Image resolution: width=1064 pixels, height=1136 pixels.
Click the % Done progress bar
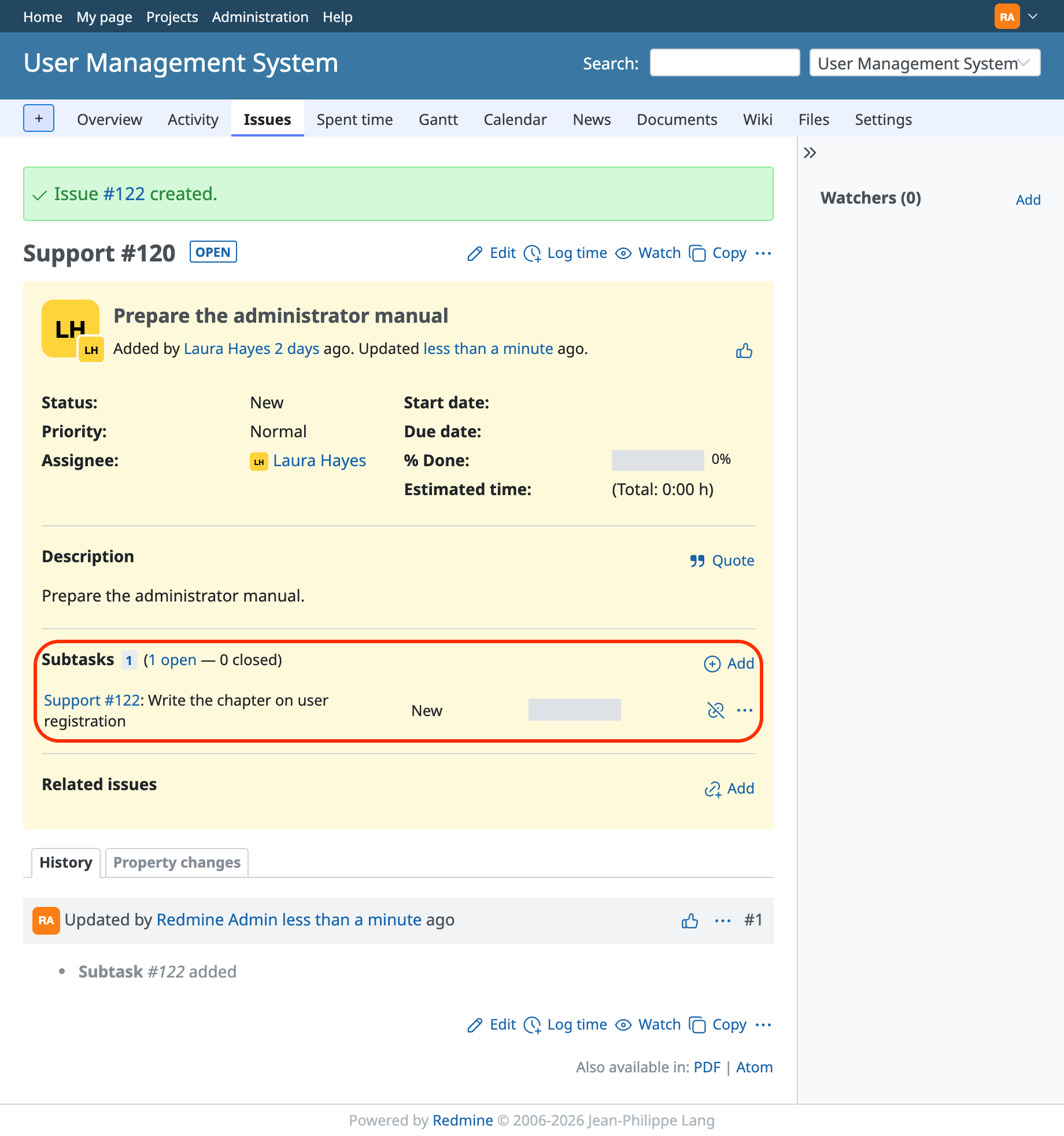pyautogui.click(x=658, y=460)
